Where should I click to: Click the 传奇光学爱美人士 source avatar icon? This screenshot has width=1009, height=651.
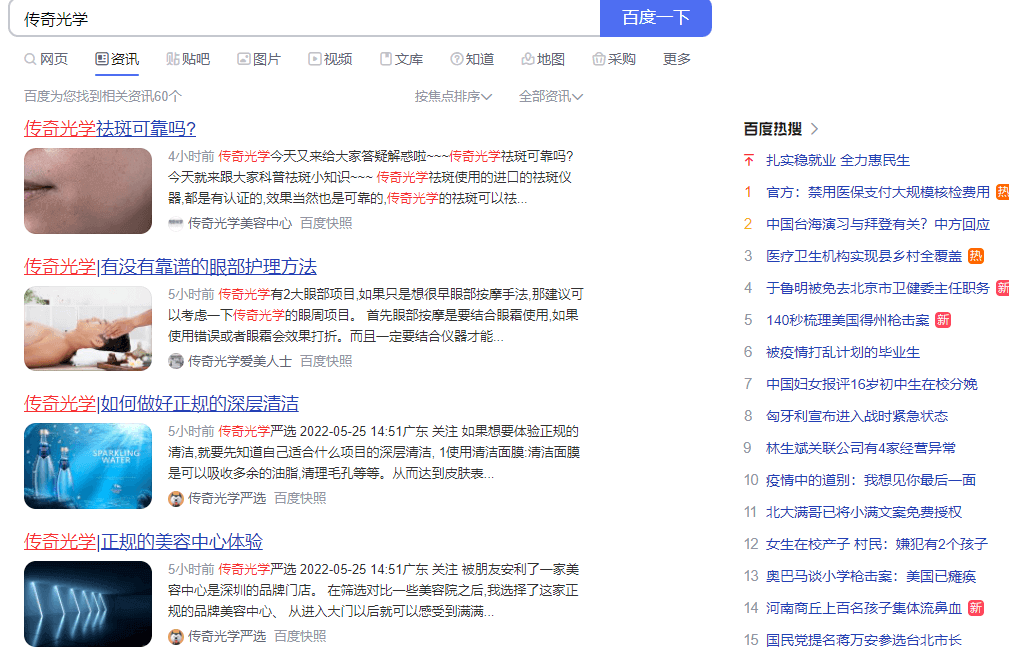176,361
